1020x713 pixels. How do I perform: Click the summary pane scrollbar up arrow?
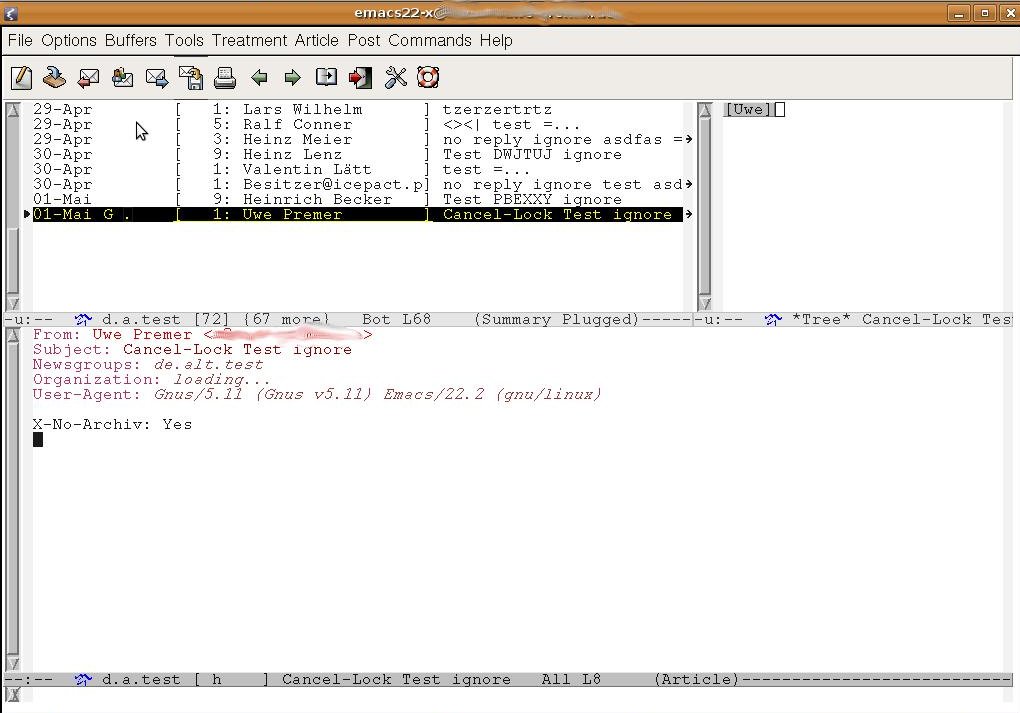pos(13,110)
